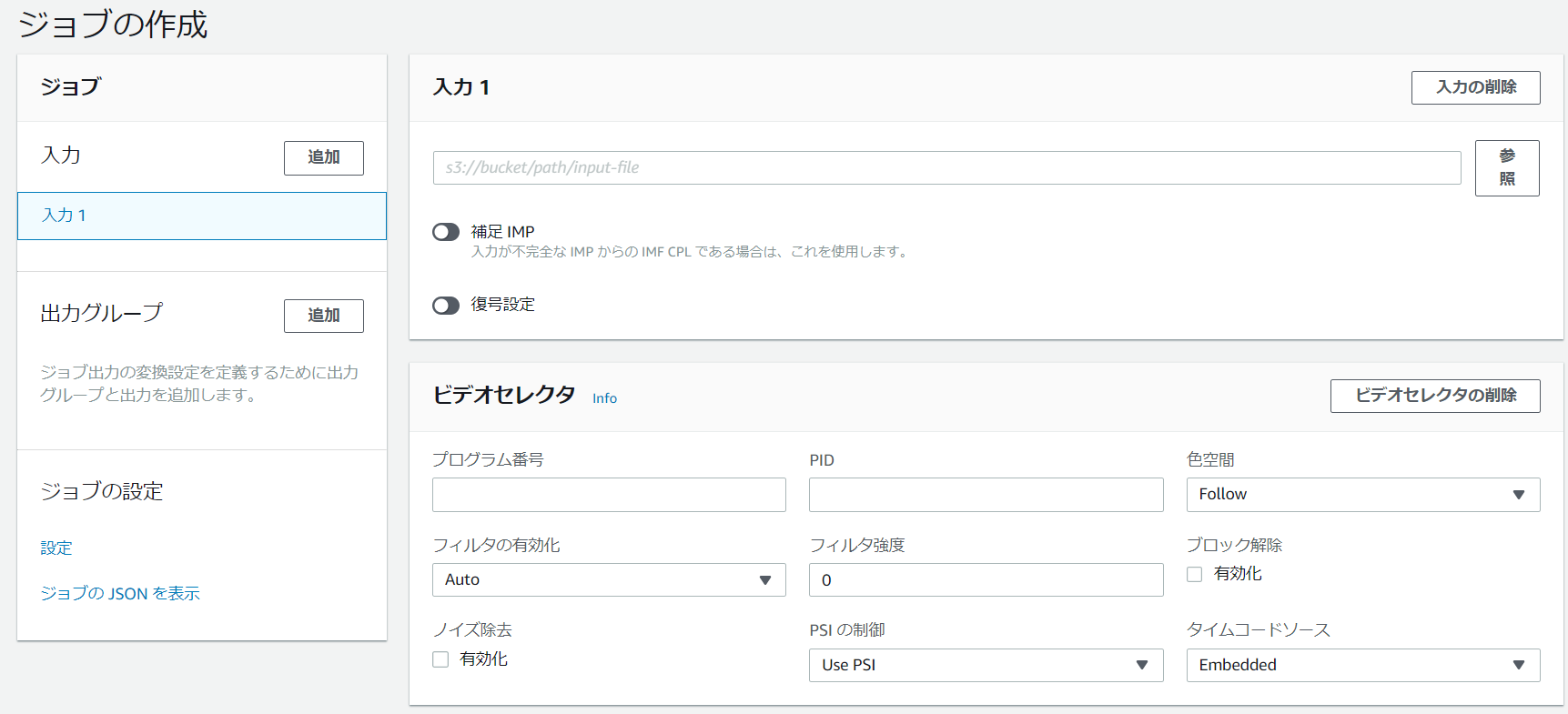
Task: Toggle the 復号設定 switch
Action: pos(446,306)
